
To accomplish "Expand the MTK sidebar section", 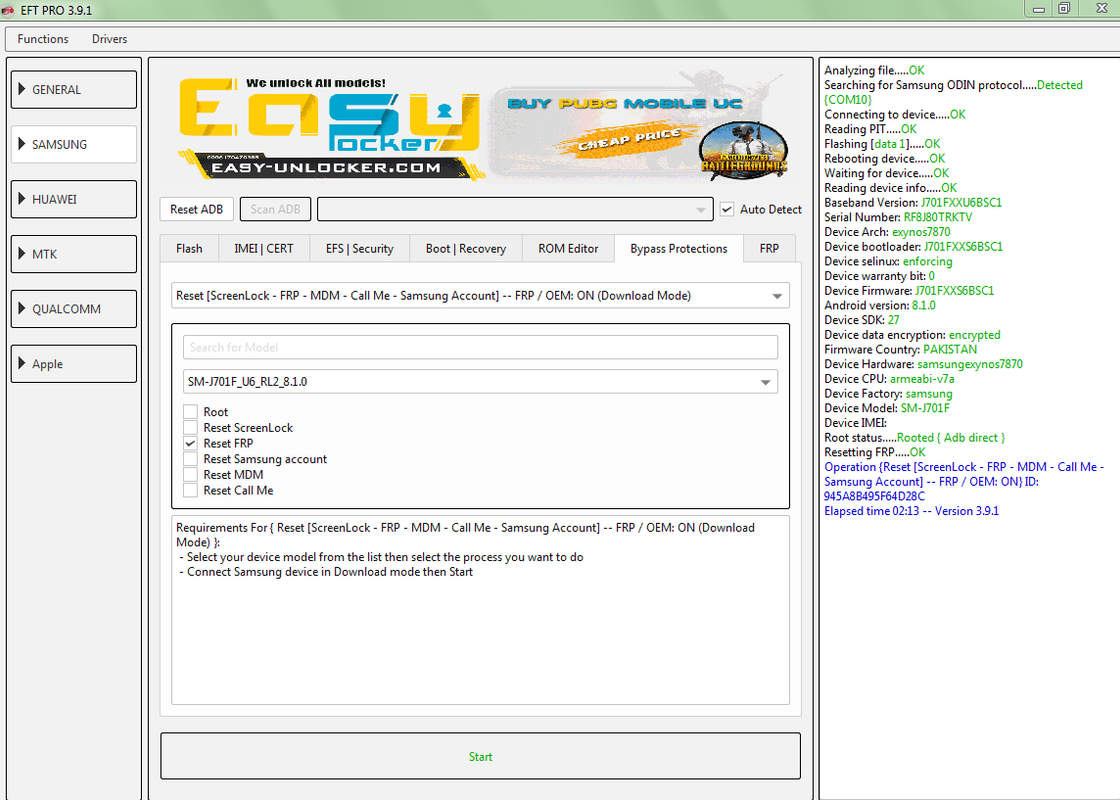I will tap(74, 254).
